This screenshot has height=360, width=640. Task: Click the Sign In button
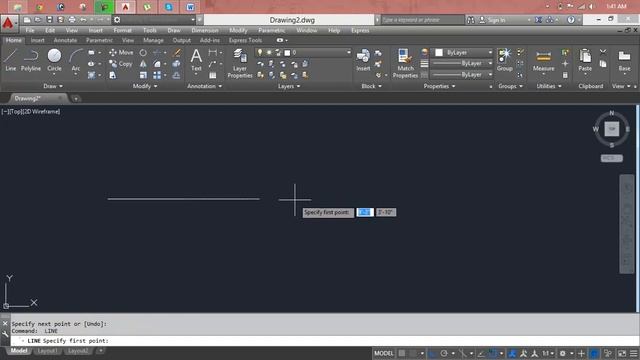(492, 20)
